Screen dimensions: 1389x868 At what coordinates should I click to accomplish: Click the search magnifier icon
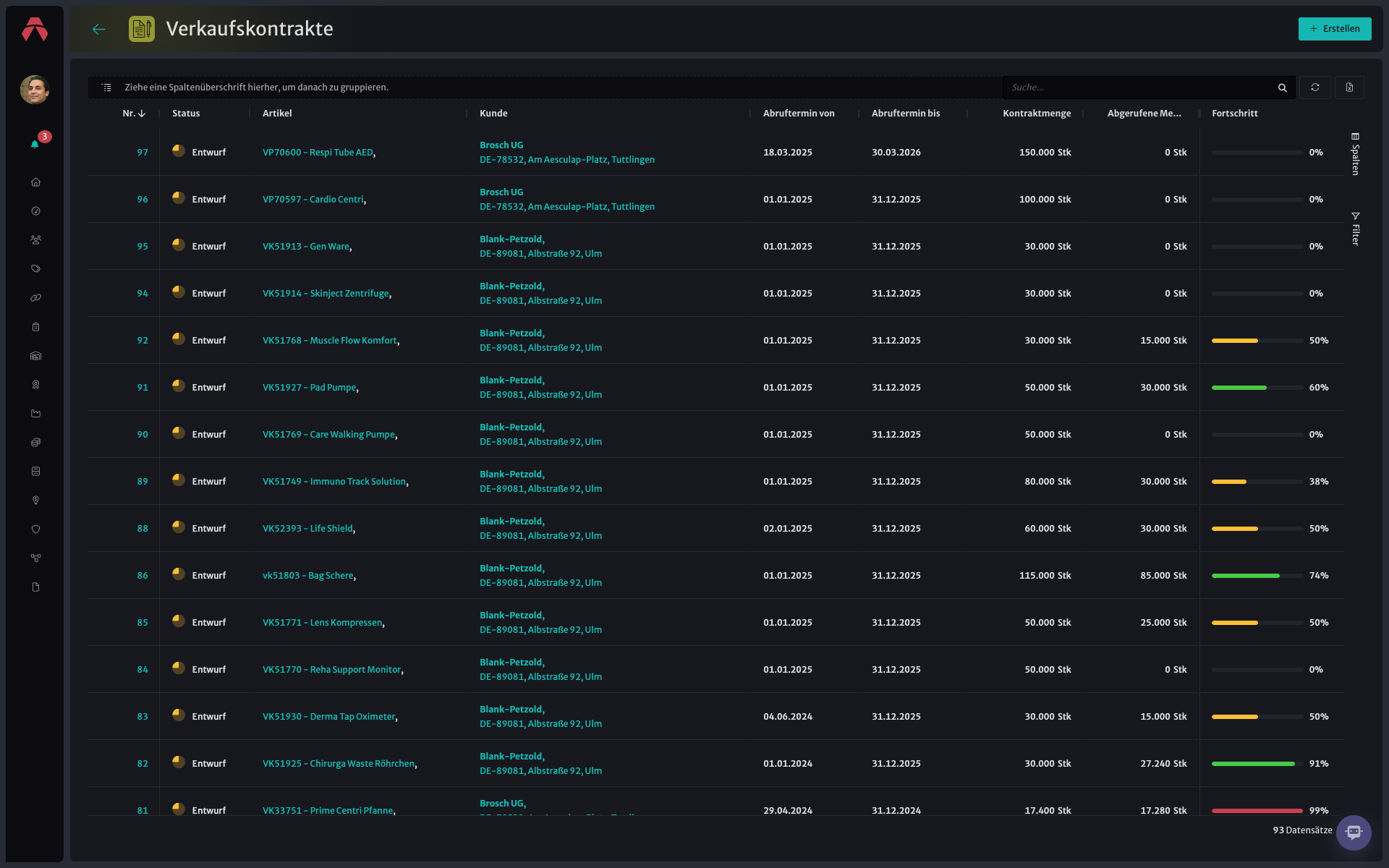(x=1282, y=88)
